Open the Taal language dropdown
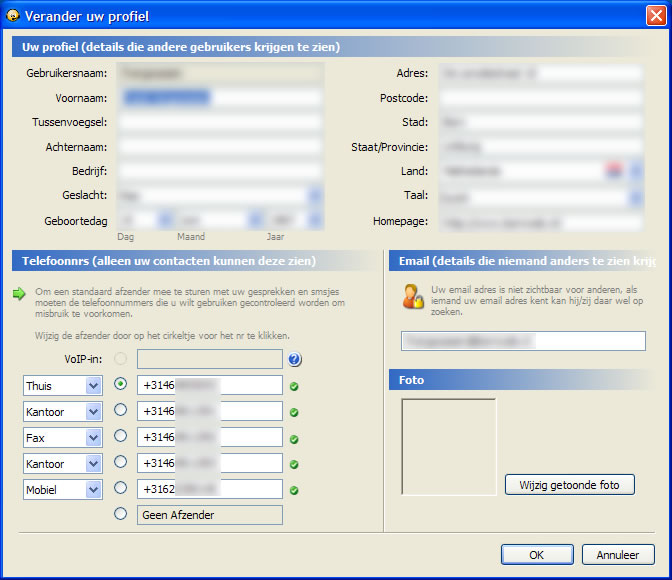672x580 pixels. point(636,197)
